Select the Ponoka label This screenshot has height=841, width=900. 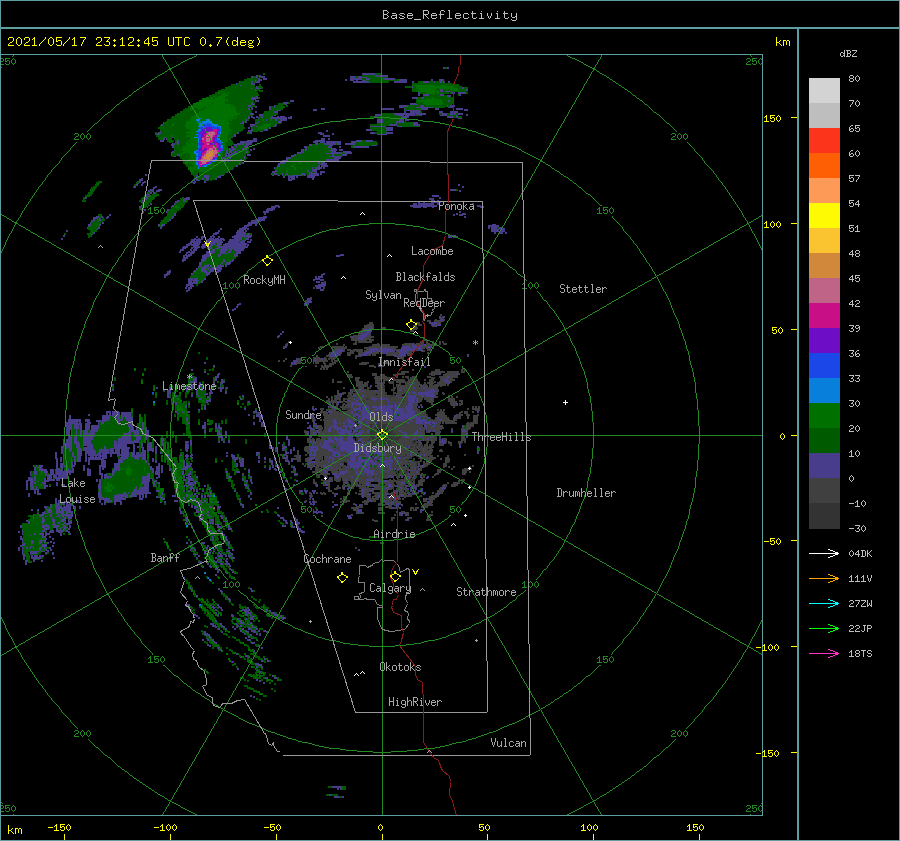(456, 206)
